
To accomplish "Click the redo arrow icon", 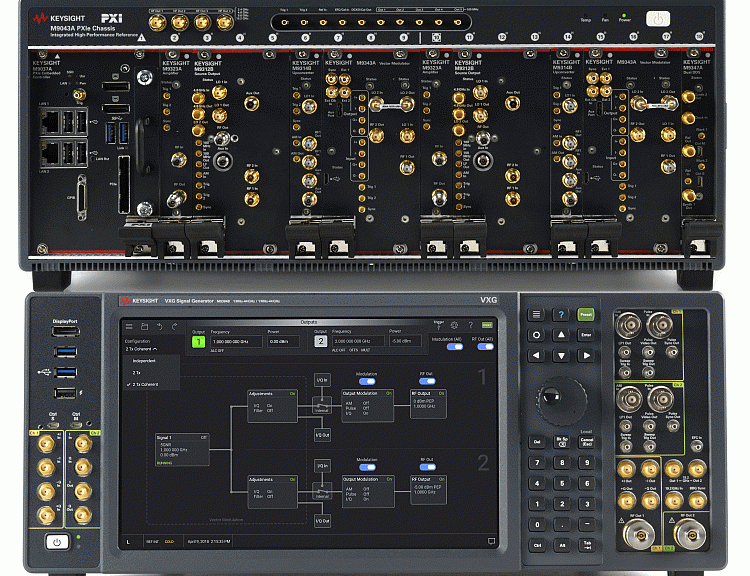I will point(175,327).
